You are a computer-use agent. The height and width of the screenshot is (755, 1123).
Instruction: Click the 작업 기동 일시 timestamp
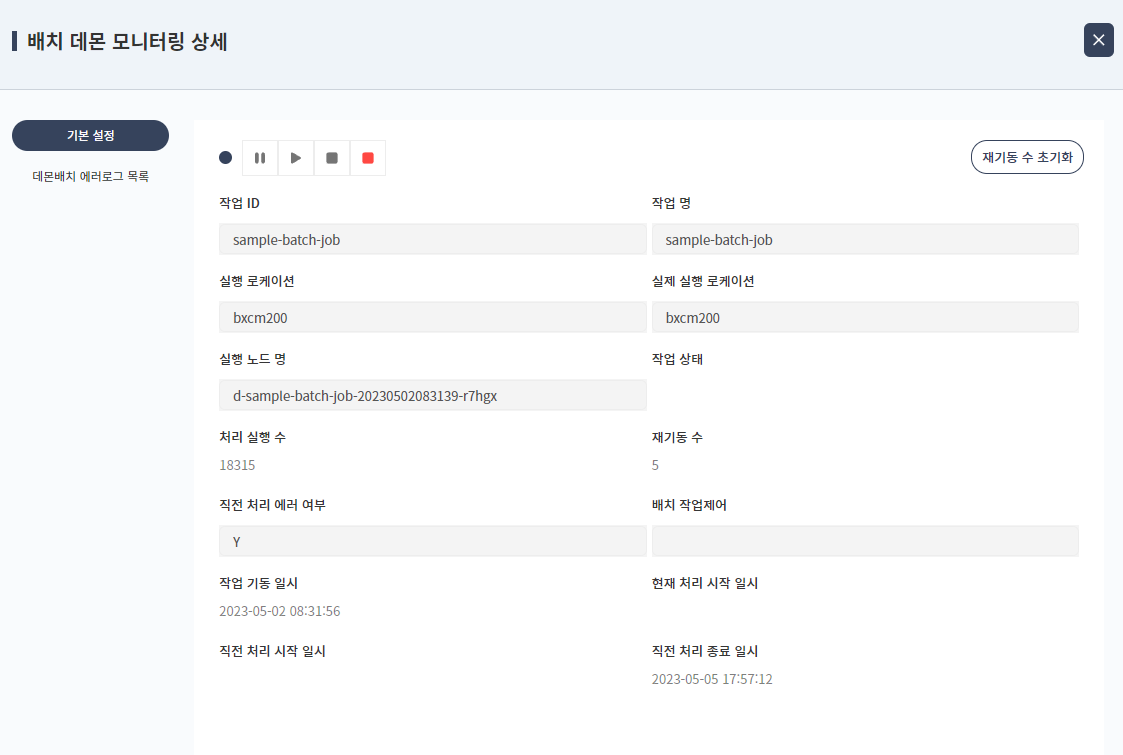279,612
